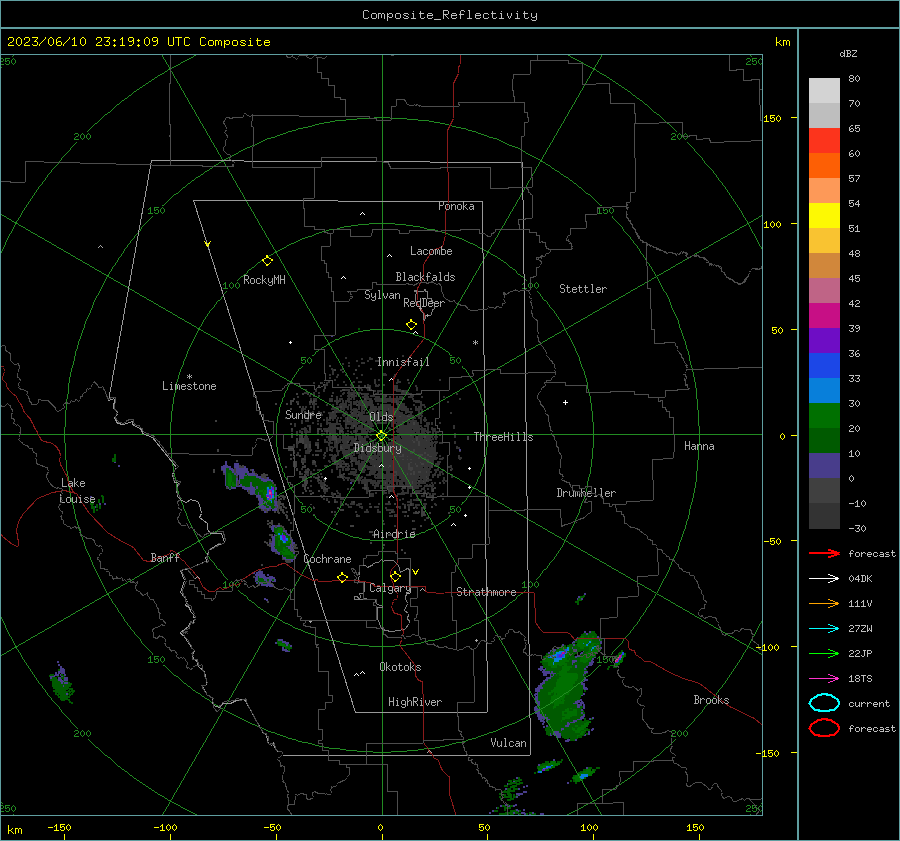Click the Ponoka town label
The height and width of the screenshot is (841, 900).
[x=456, y=206]
